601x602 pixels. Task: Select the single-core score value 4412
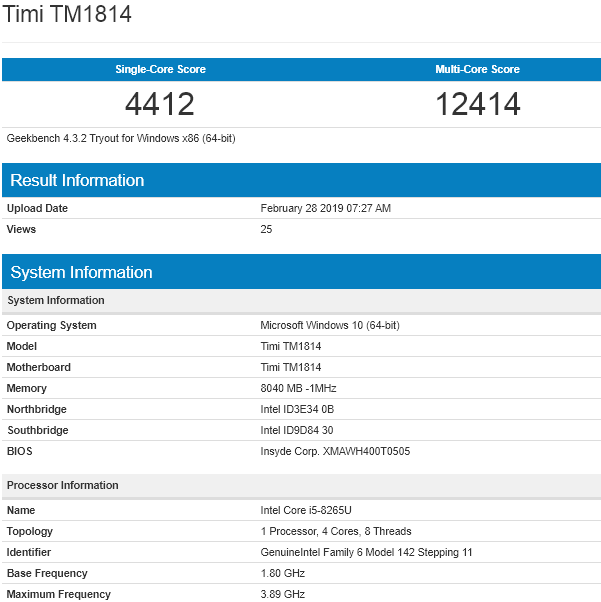(159, 103)
